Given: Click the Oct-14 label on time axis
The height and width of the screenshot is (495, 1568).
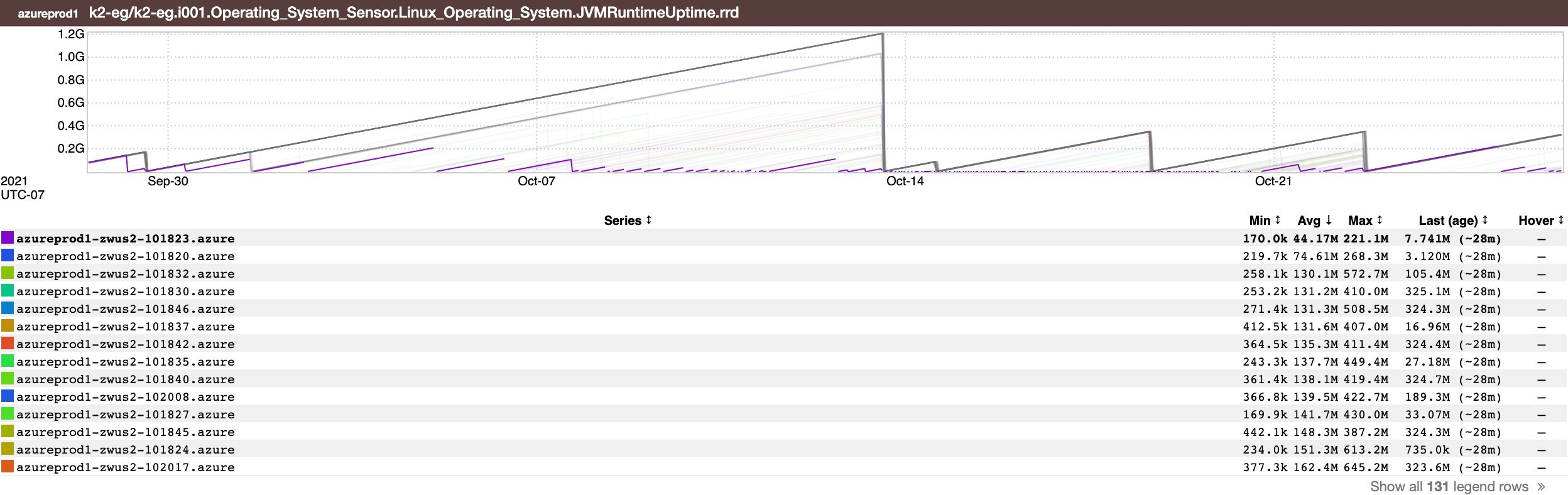Looking at the screenshot, I should point(905,182).
